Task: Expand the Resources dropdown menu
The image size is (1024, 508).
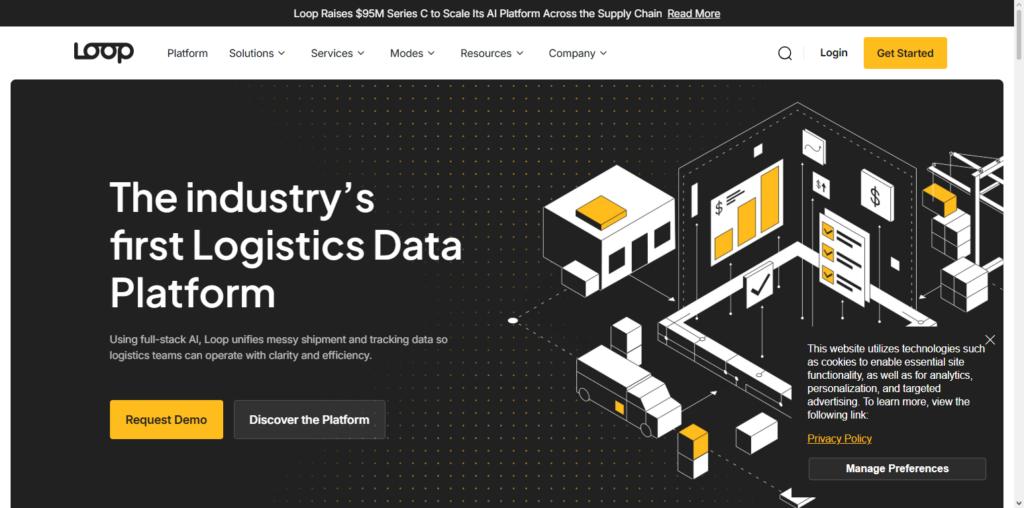Action: pyautogui.click(x=492, y=54)
